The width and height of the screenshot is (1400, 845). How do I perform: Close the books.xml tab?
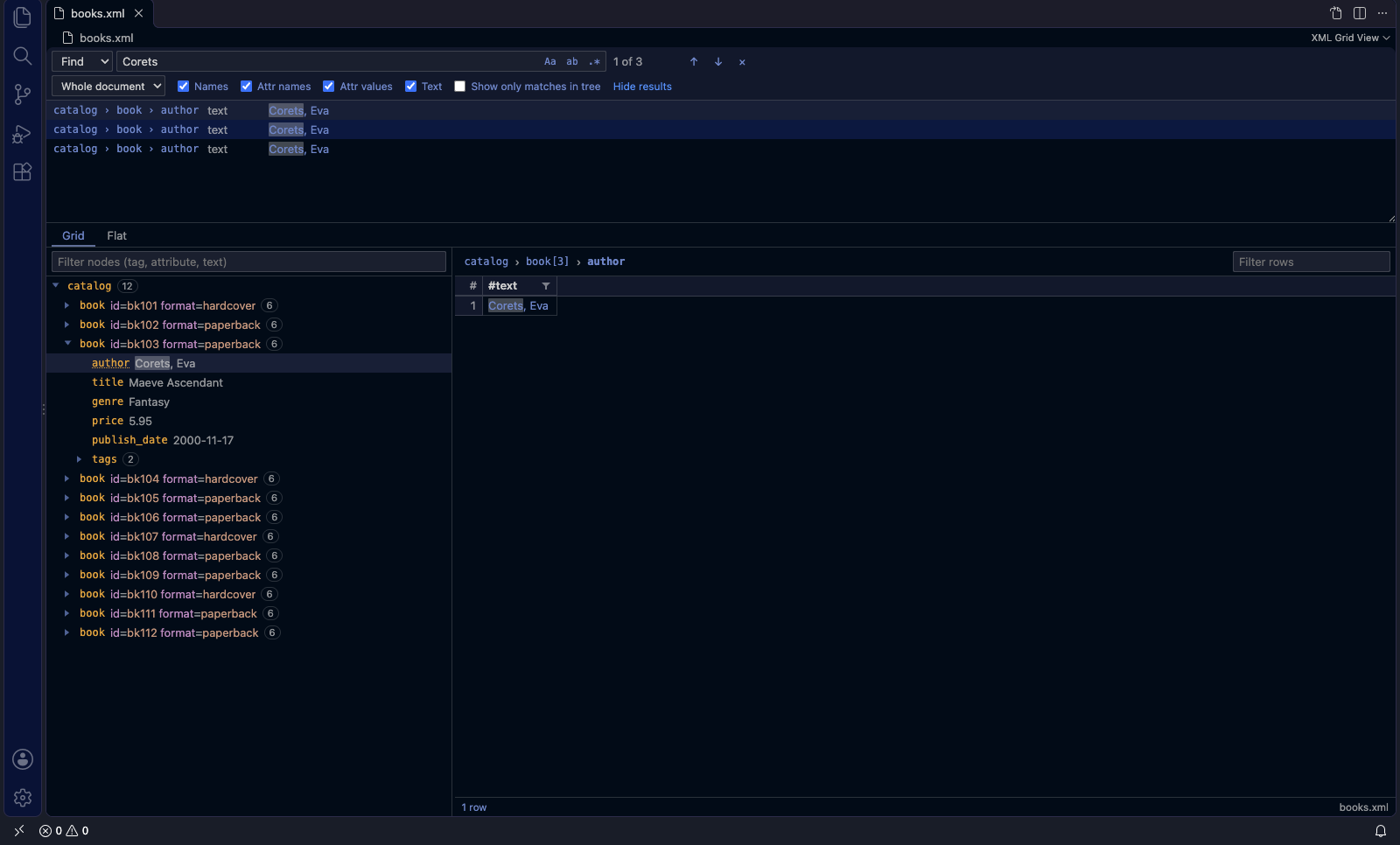coord(139,13)
